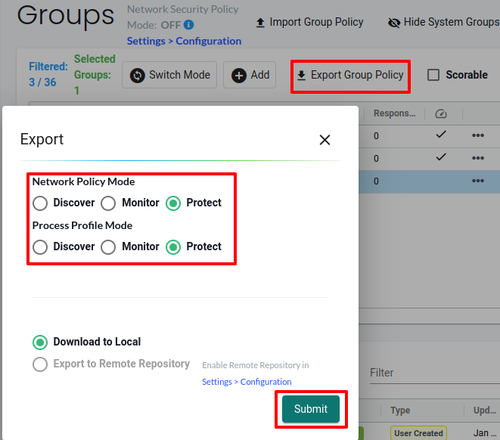500x440 pixels.
Task: Click Hide System Groups
Action: pyautogui.click(x=444, y=22)
